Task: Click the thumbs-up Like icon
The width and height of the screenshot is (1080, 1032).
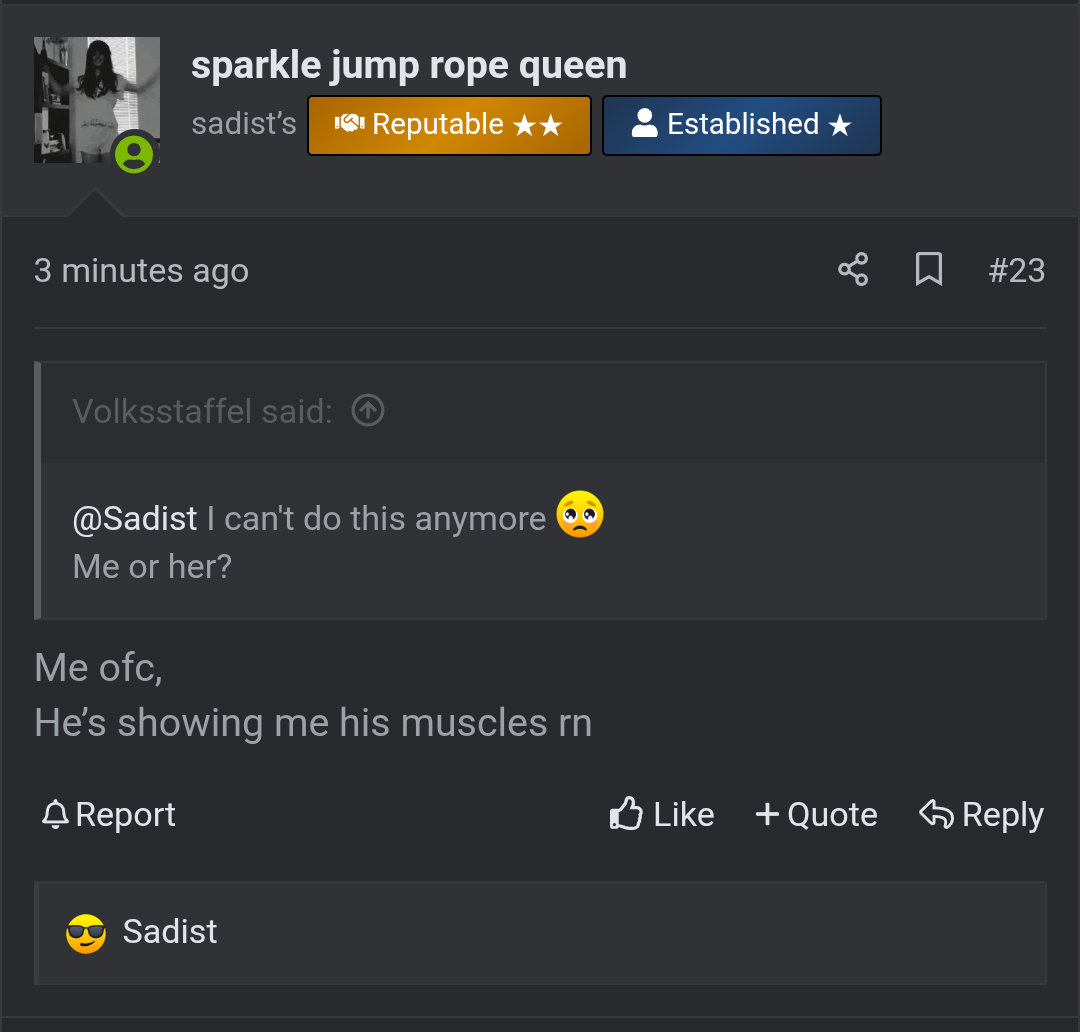Action: tap(626, 815)
